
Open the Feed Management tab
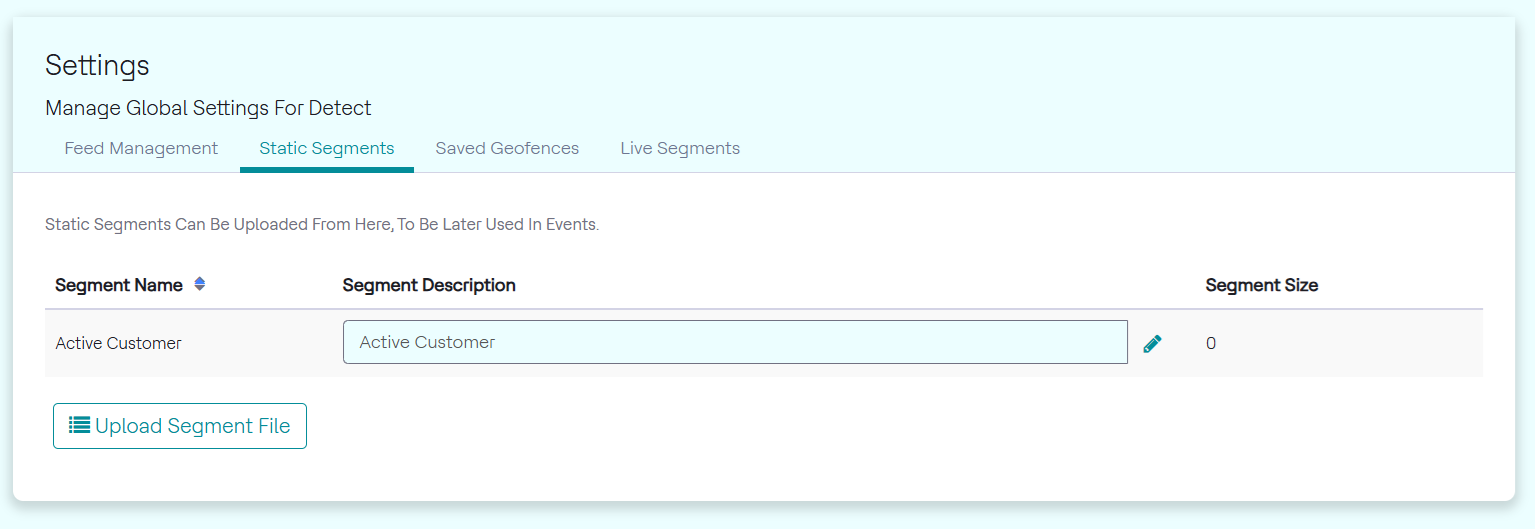[141, 149]
